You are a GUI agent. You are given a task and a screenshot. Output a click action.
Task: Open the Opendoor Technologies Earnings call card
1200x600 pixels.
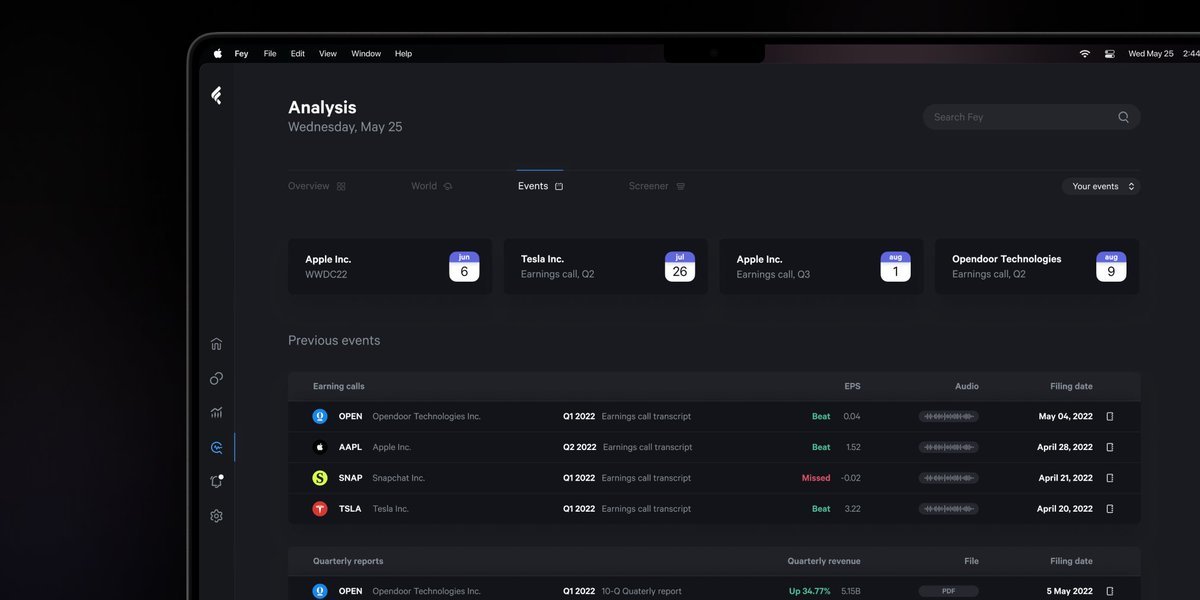pyautogui.click(x=1037, y=266)
